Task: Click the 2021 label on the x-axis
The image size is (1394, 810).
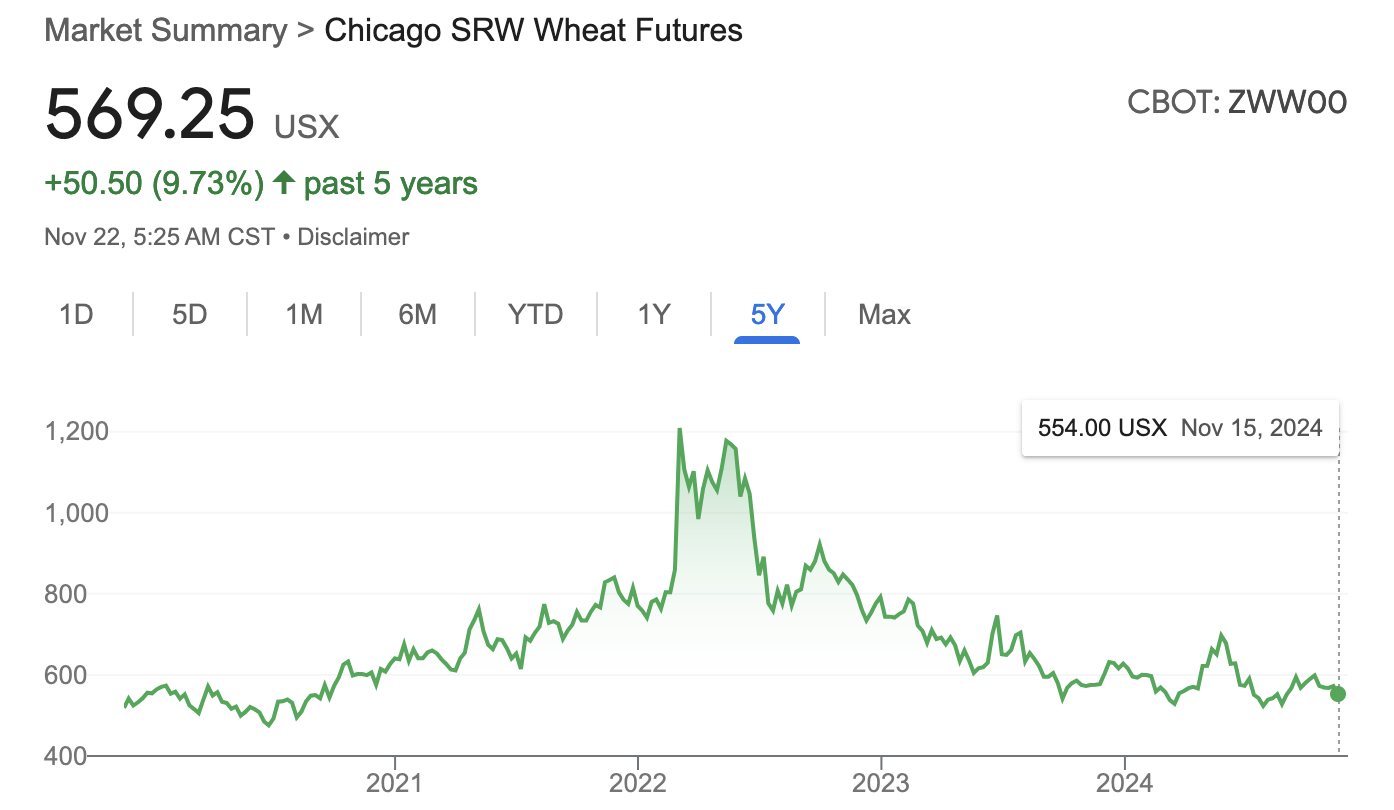Action: pos(395,781)
